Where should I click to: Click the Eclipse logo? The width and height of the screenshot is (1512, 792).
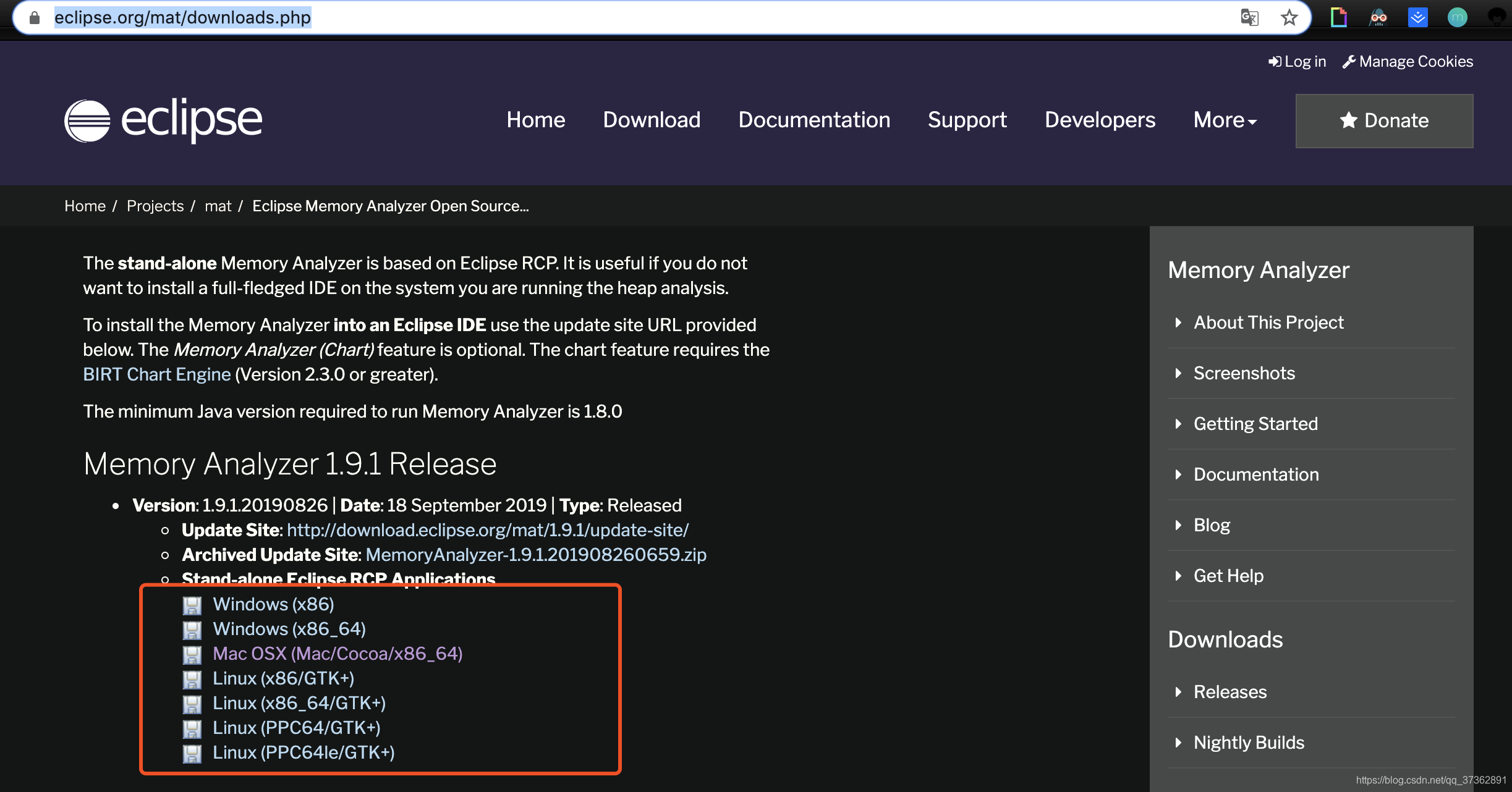(163, 120)
